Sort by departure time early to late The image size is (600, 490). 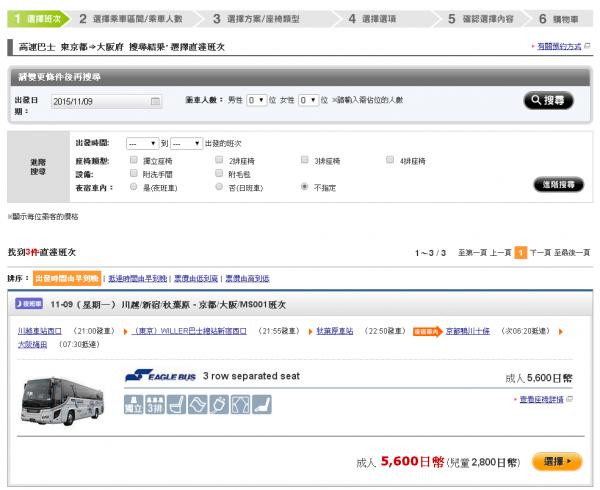click(67, 278)
